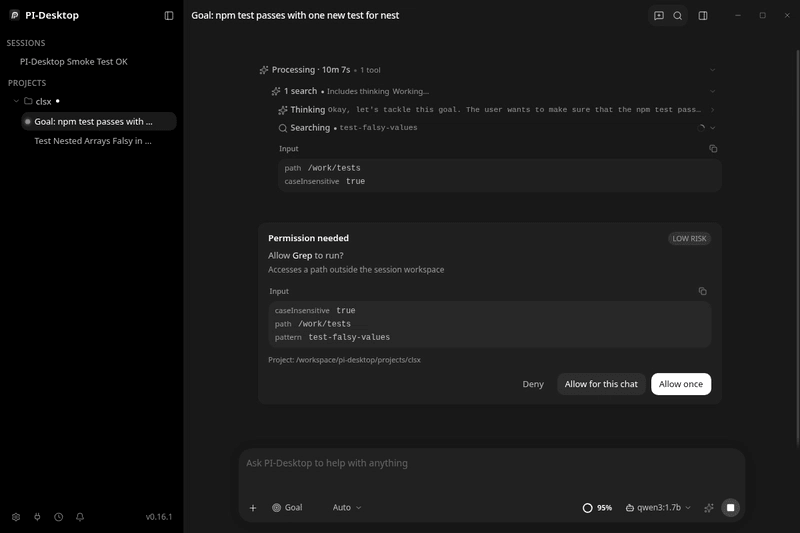Copy the search Input block
This screenshot has height=533, width=800.
713,148
